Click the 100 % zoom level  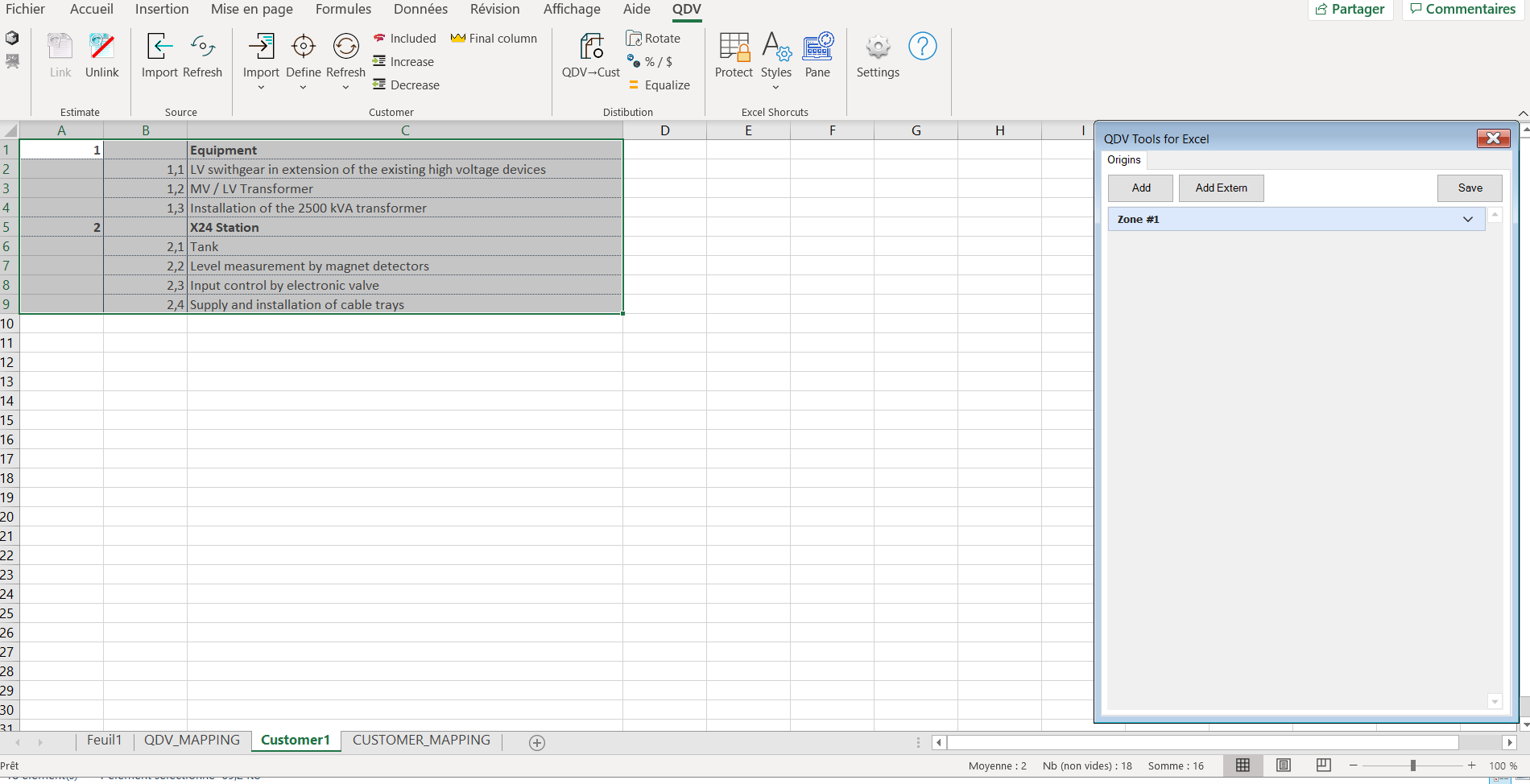pyautogui.click(x=1503, y=765)
